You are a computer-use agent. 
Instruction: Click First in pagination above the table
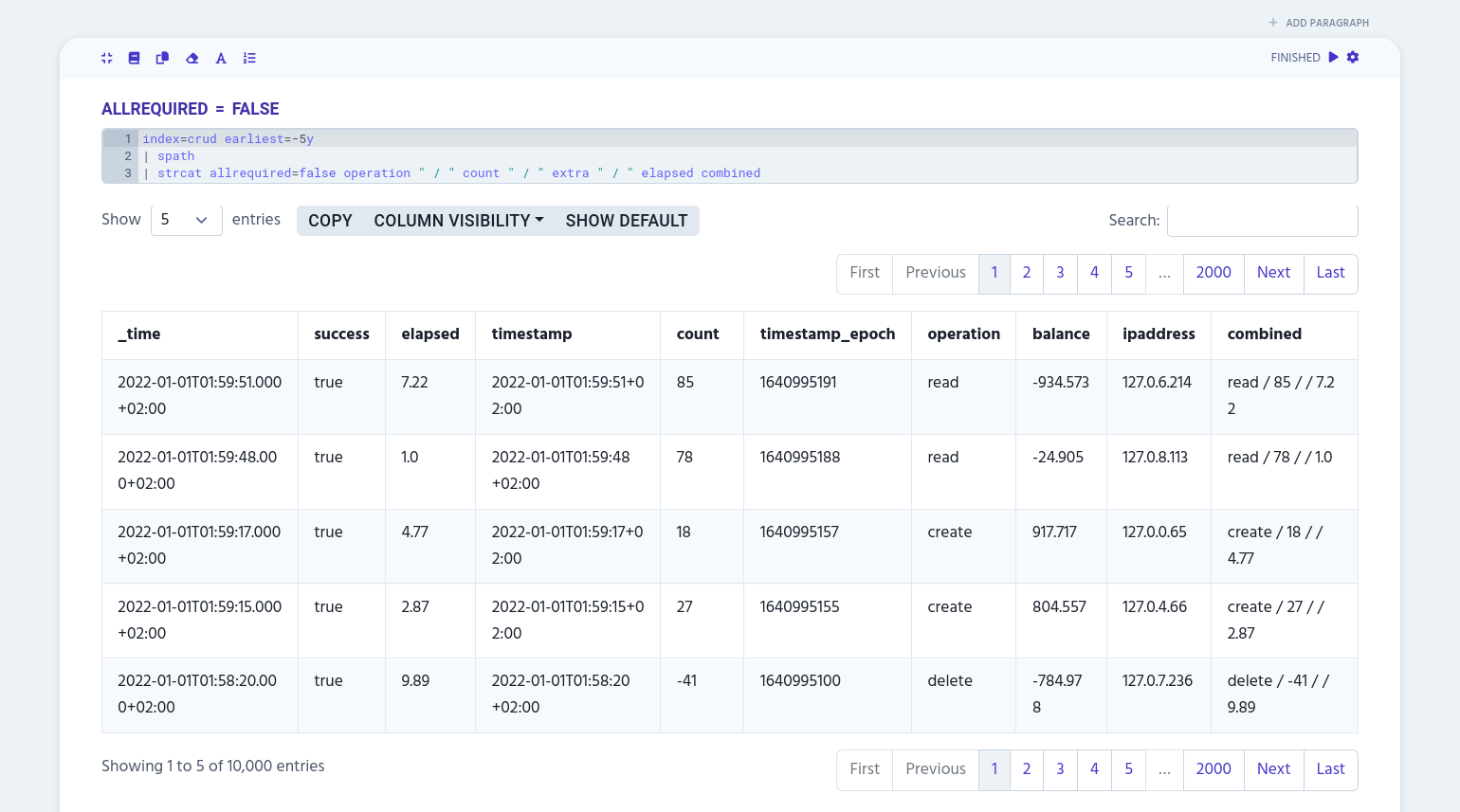point(865,274)
